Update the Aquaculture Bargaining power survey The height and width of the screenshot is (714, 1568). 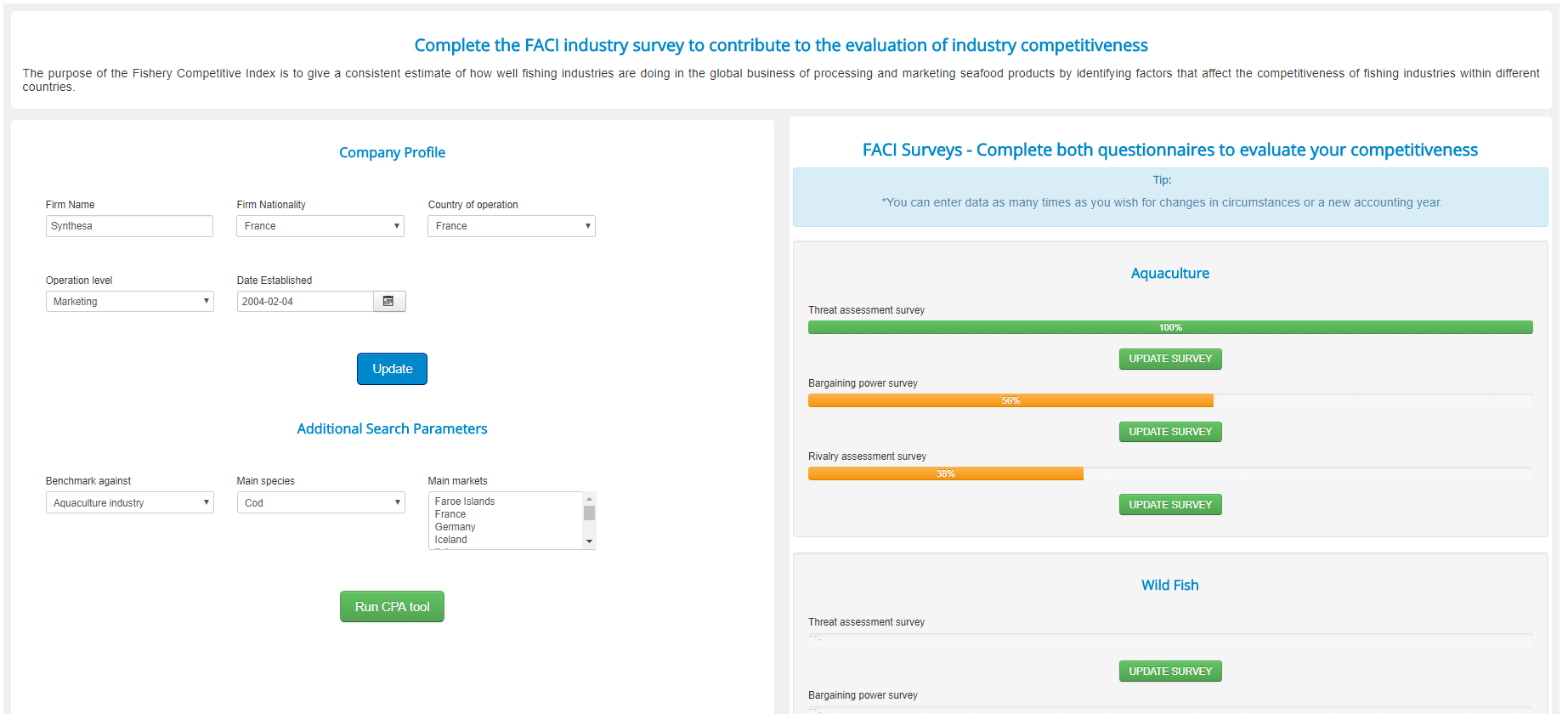(1170, 432)
